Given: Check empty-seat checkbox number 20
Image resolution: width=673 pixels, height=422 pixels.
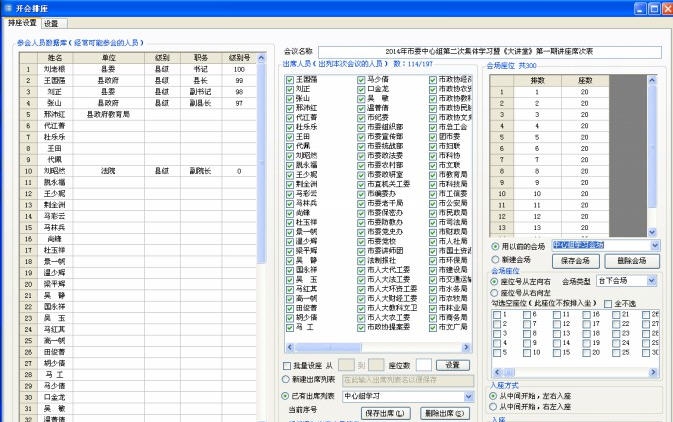Looking at the screenshot, I should 587,353.
